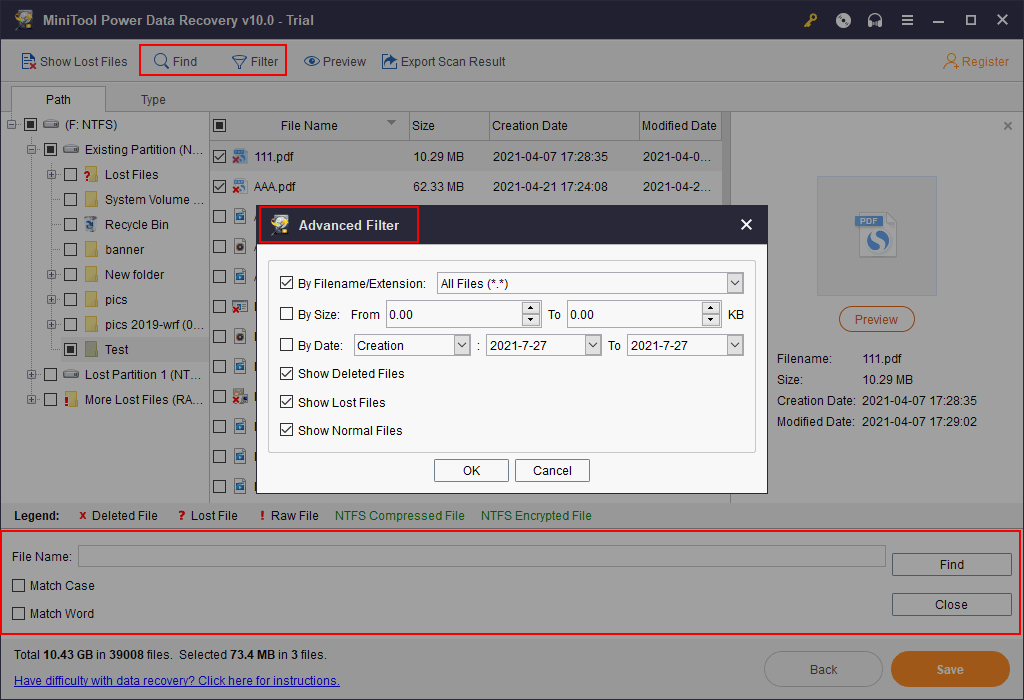Decrease the To size value stepper

pos(711,320)
